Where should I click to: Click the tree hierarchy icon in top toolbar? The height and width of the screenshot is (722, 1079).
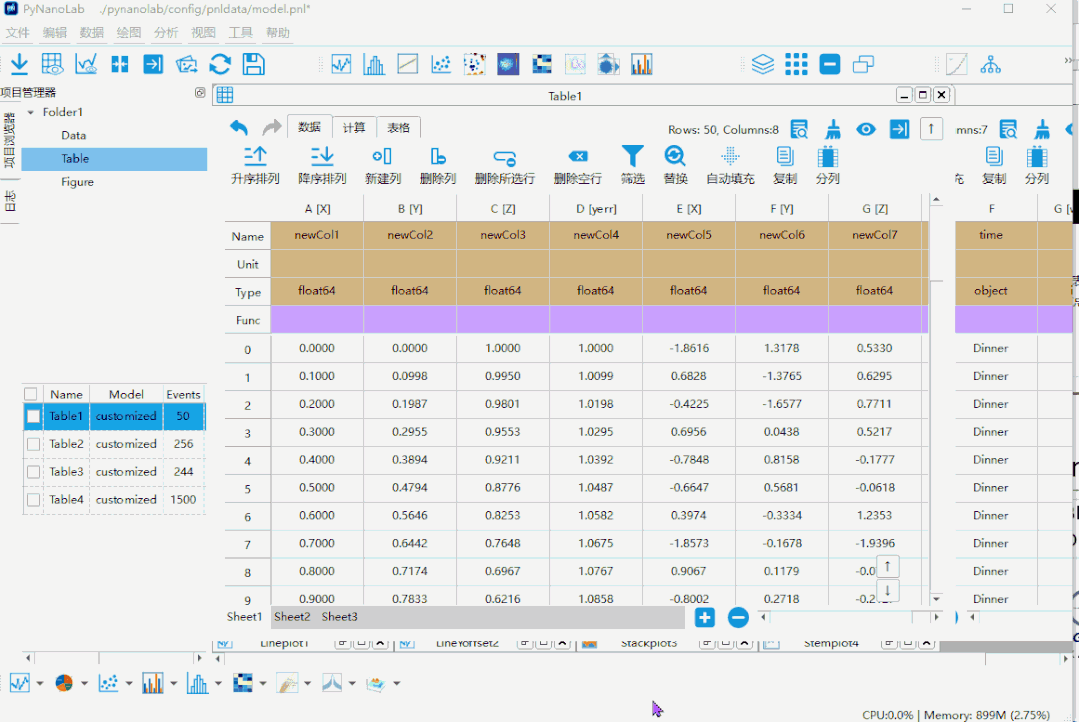tap(990, 64)
